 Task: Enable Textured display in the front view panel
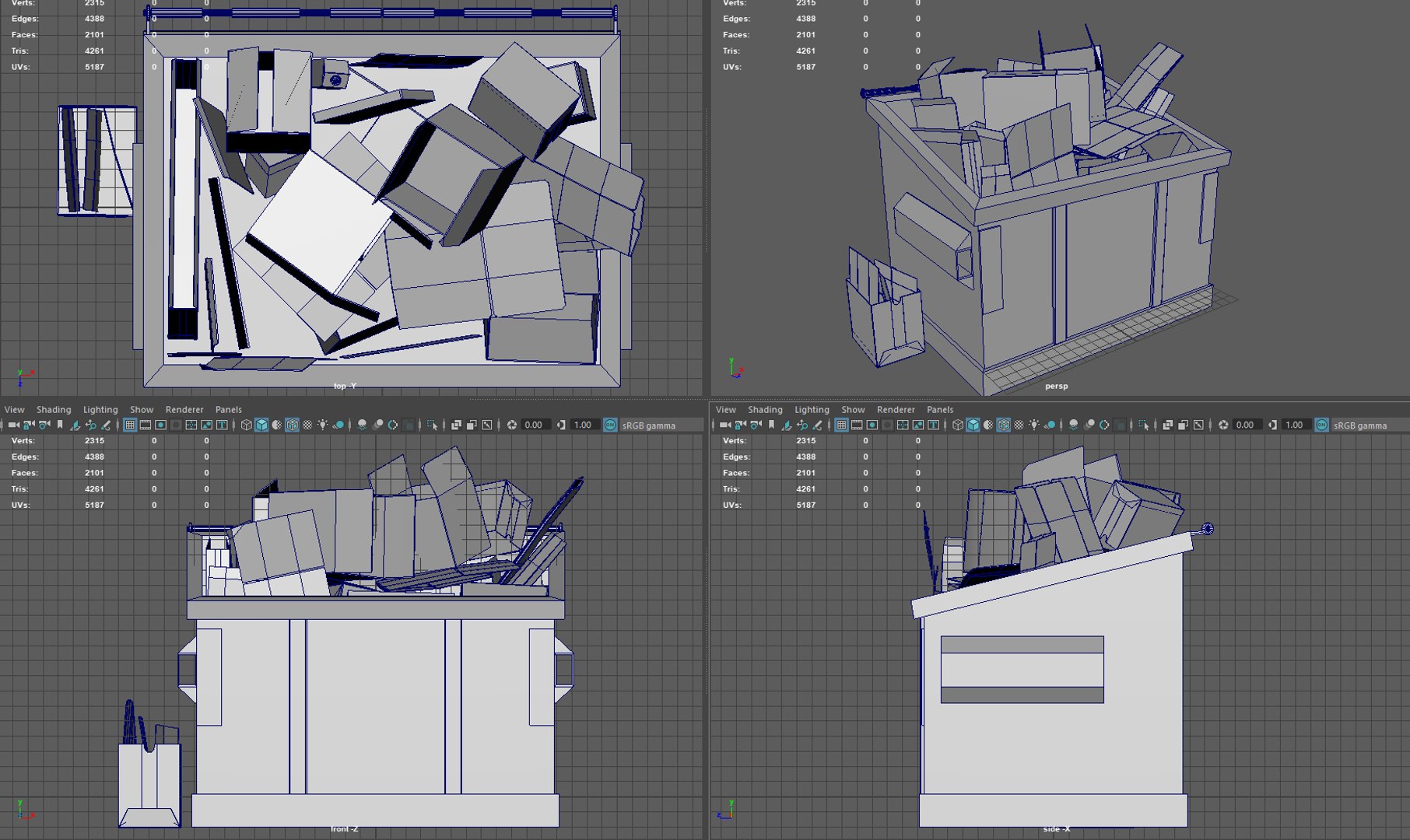click(307, 425)
